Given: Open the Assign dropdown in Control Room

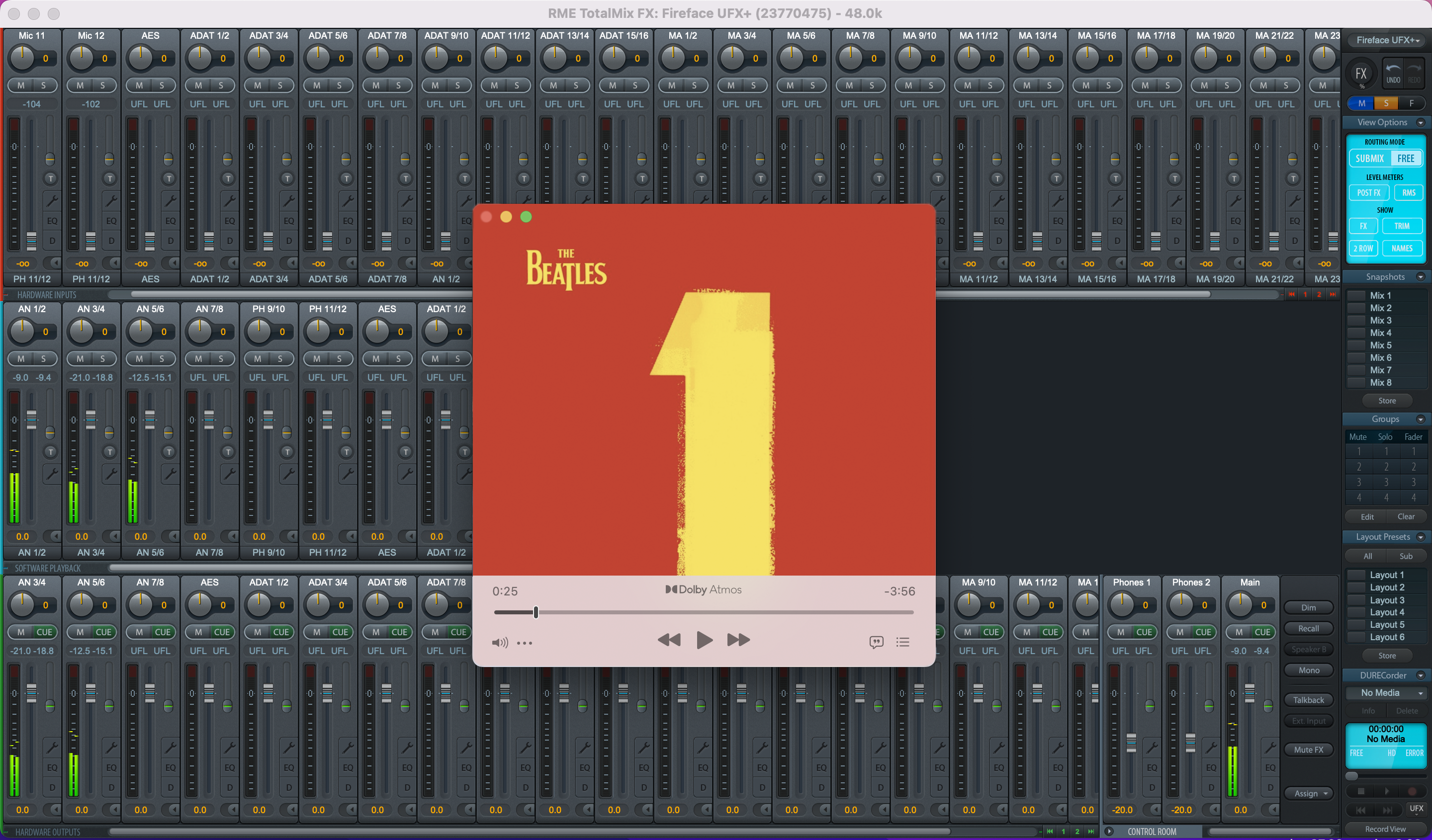Looking at the screenshot, I should [1309, 794].
